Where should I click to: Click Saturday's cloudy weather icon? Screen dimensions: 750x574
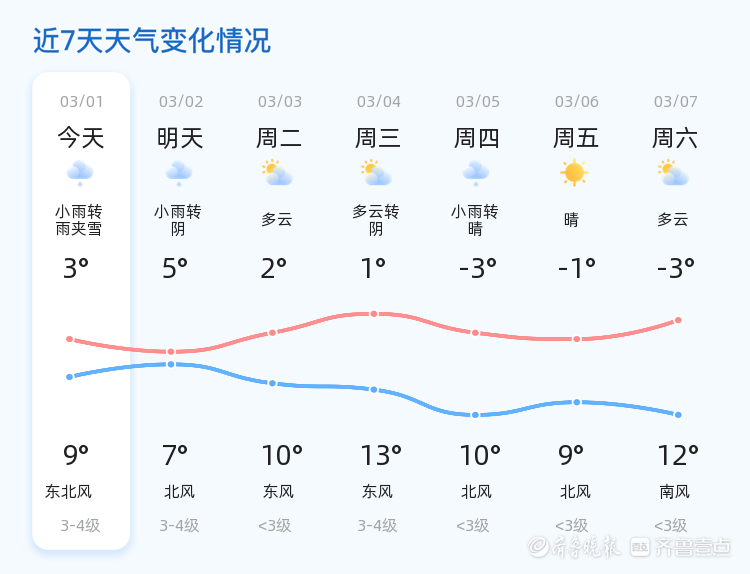[x=674, y=173]
